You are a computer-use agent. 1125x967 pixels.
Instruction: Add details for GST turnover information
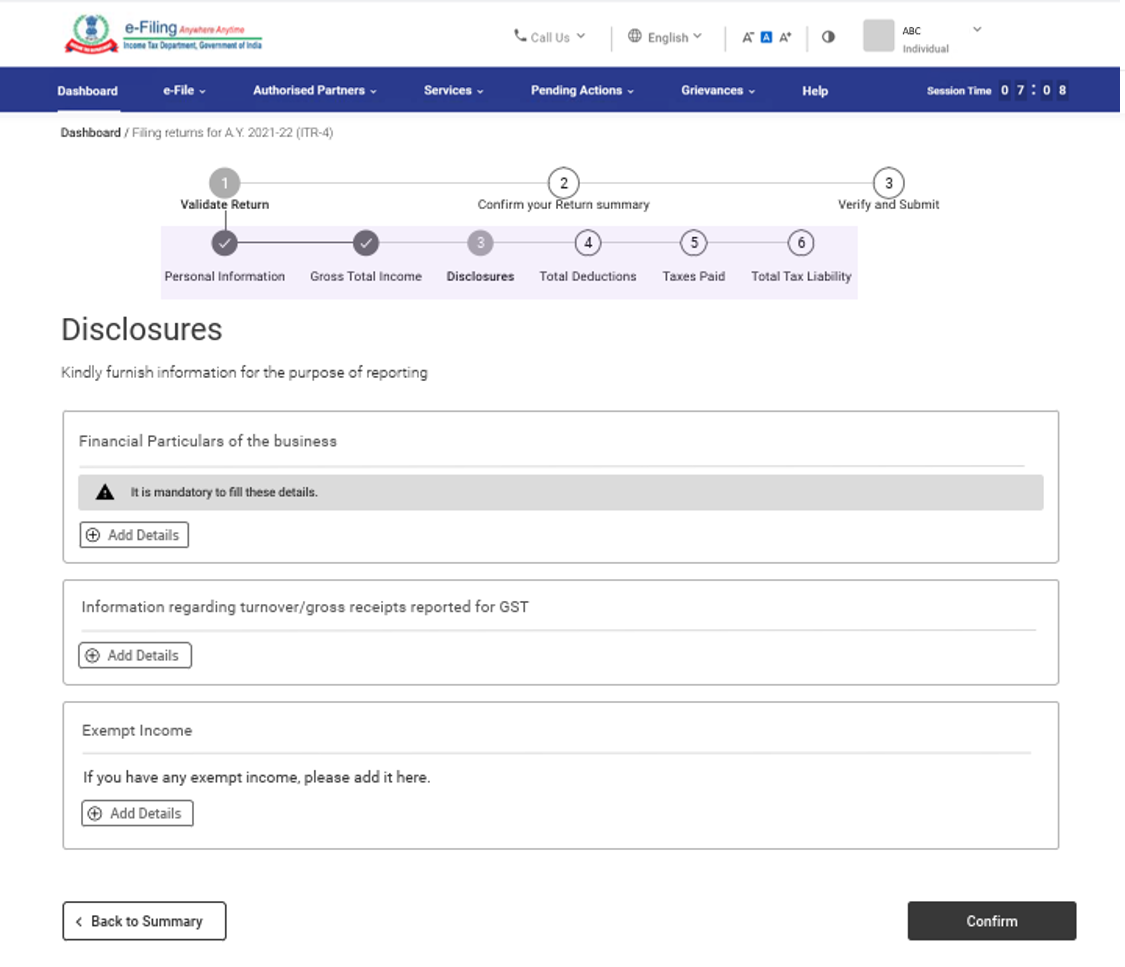point(134,656)
